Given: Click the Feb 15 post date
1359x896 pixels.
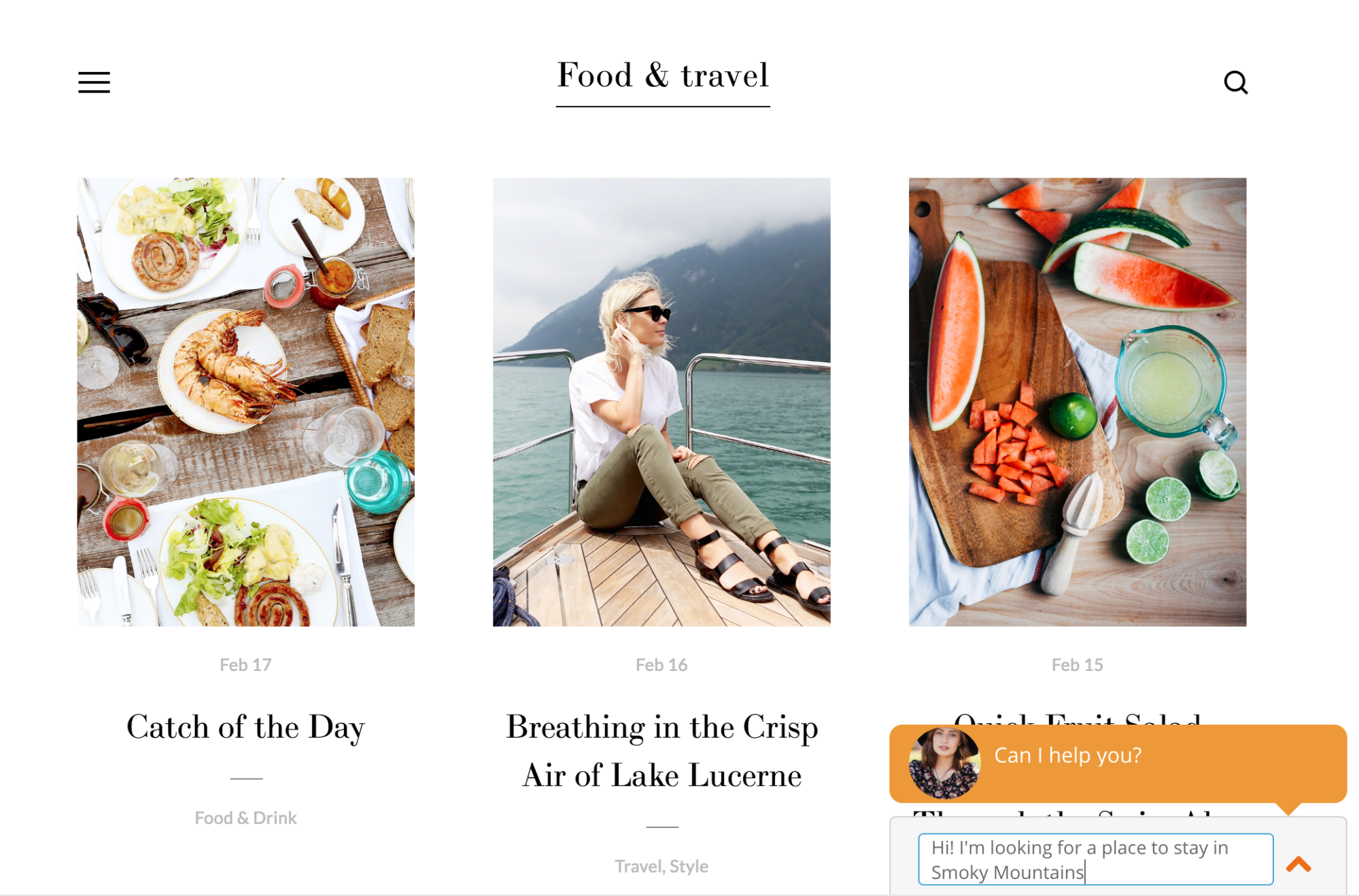Looking at the screenshot, I should pyautogui.click(x=1078, y=665).
